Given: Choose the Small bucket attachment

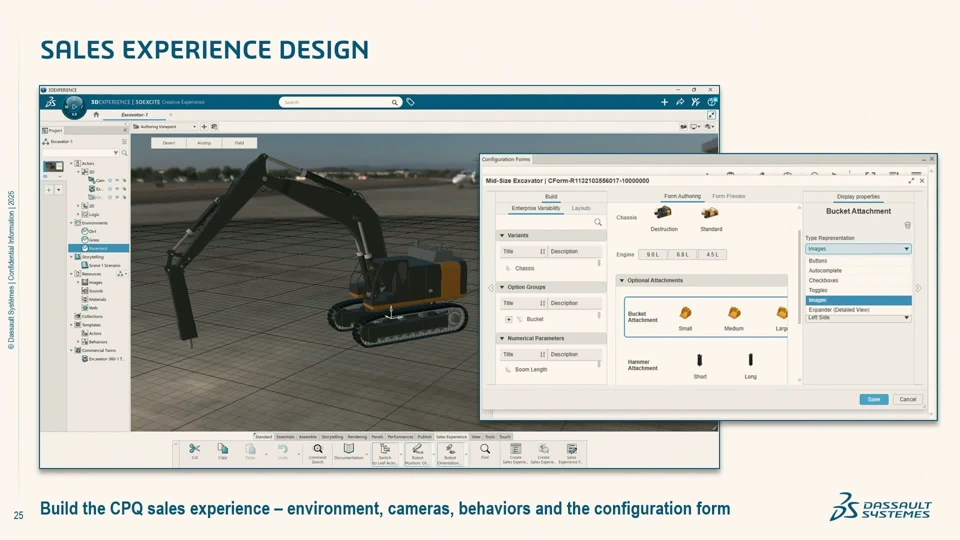Looking at the screenshot, I should point(685,318).
